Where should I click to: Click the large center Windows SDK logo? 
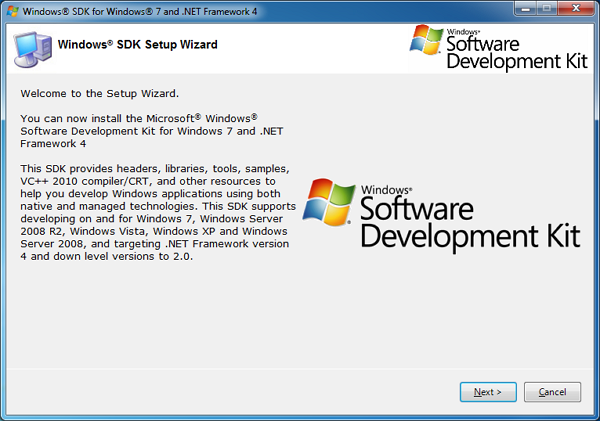[x=441, y=214]
